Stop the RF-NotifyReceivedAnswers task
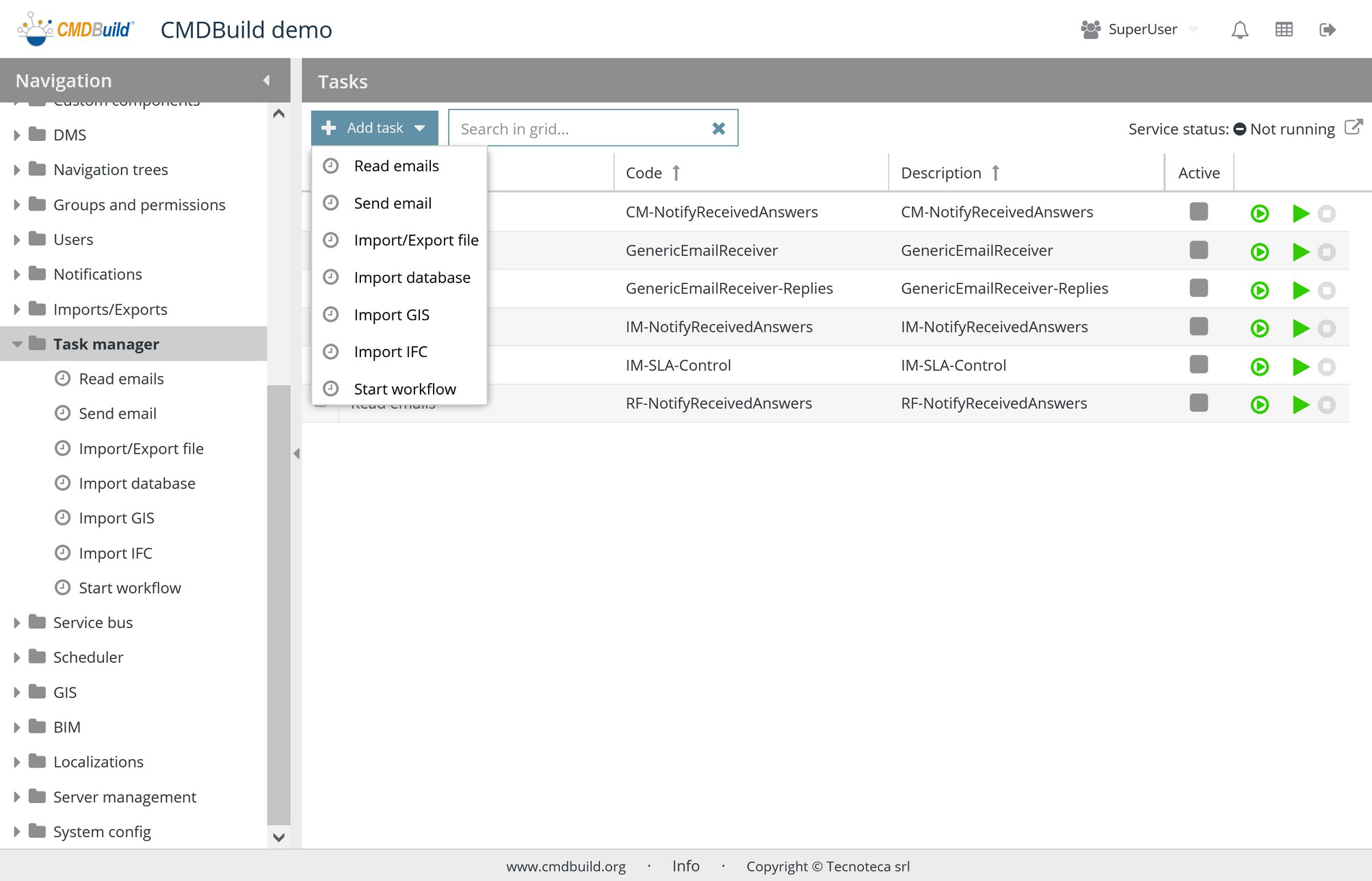Image resolution: width=1372 pixels, height=881 pixels. 1326,405
